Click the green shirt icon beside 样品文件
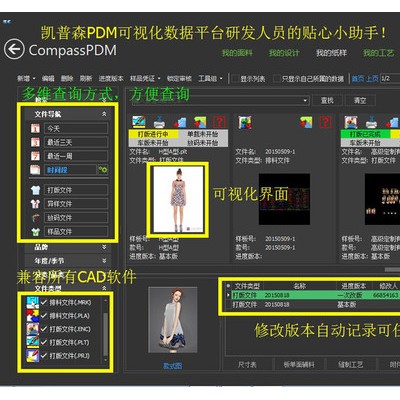Image resolution: width=400 pixels, height=400 pixels. pyautogui.click(x=35, y=232)
